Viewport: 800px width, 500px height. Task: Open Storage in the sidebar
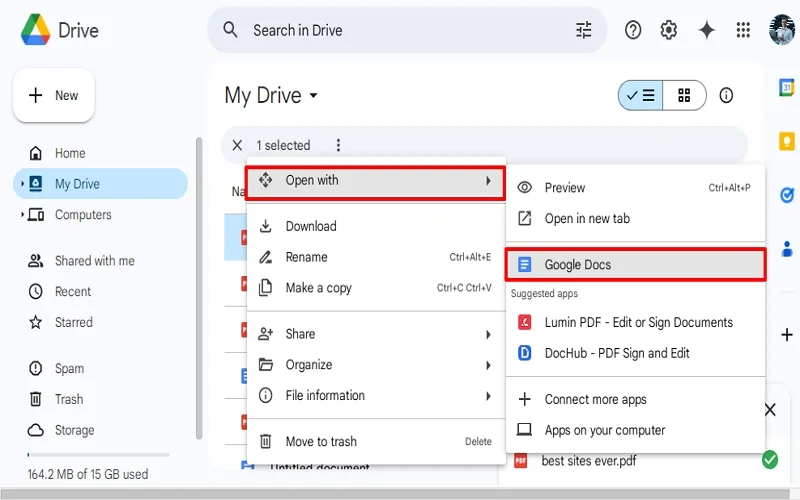point(100,430)
